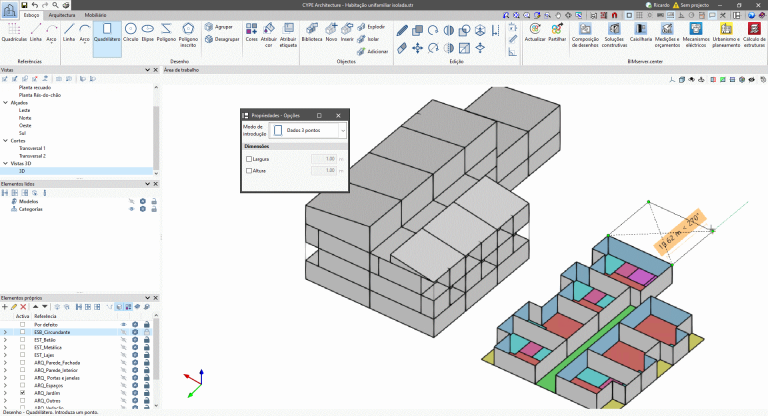The width and height of the screenshot is (768, 416).
Task: Select the eraser tool in Edição
Action: [x=402, y=48]
